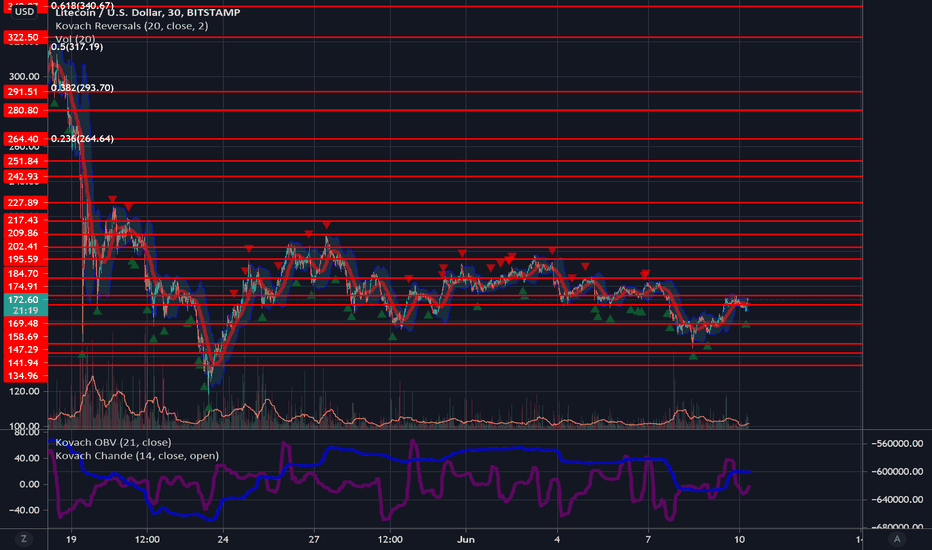Screen dimensions: 932x550
Task: Select the Vol (20) indicator legend
Action: (x=75, y=39)
